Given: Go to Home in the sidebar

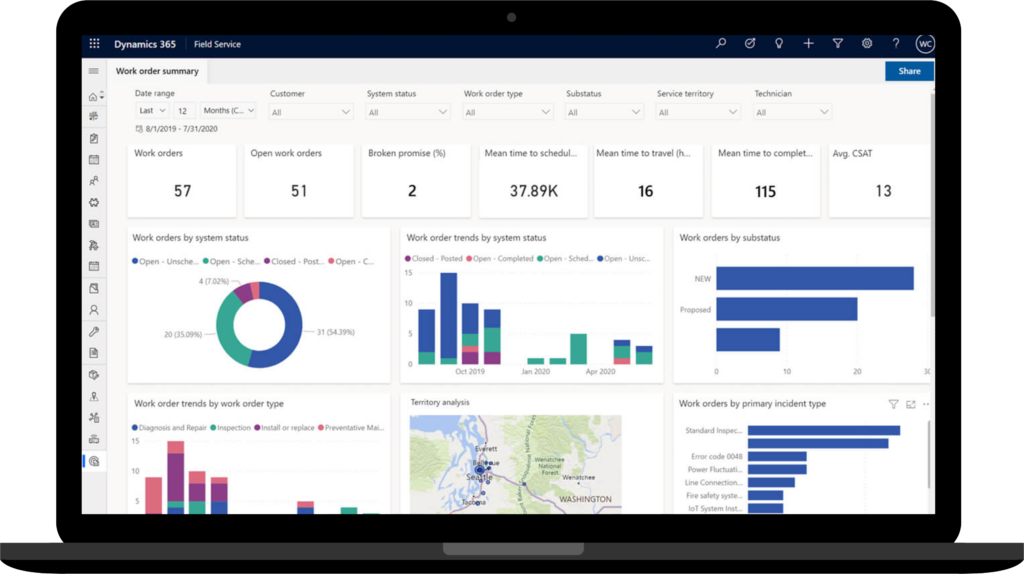Looking at the screenshot, I should coord(93,97).
